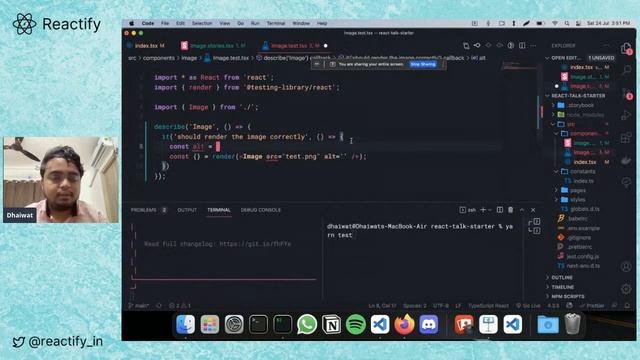Open the Manage gear icon
640x360 pixels.
coord(626,289)
